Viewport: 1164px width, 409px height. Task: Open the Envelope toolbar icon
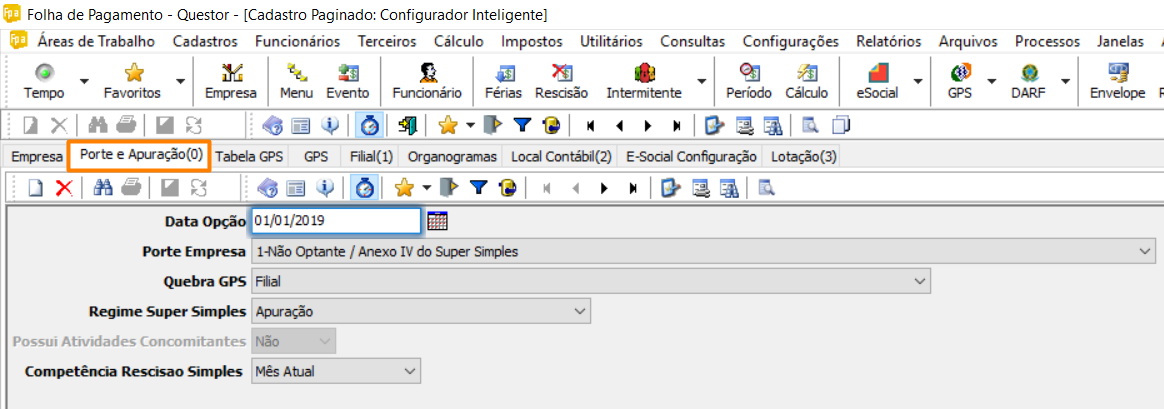click(x=1117, y=81)
